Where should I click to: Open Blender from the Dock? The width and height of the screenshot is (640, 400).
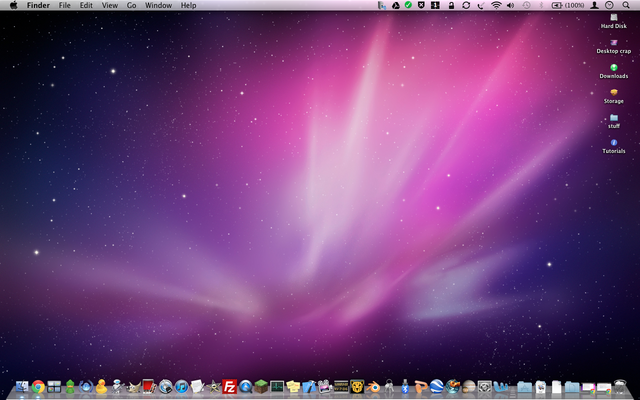coord(373,386)
